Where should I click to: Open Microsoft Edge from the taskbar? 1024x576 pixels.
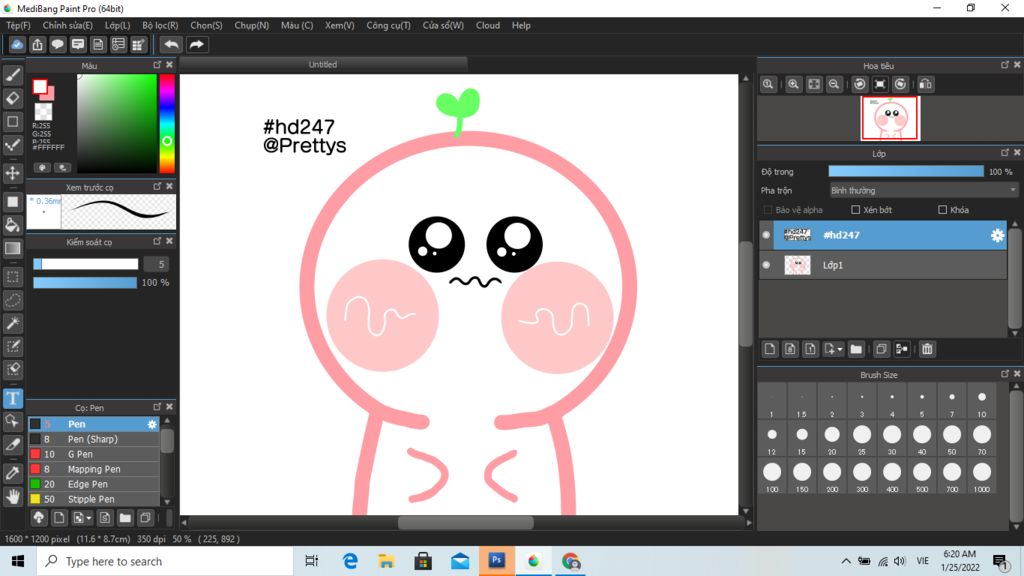click(351, 561)
